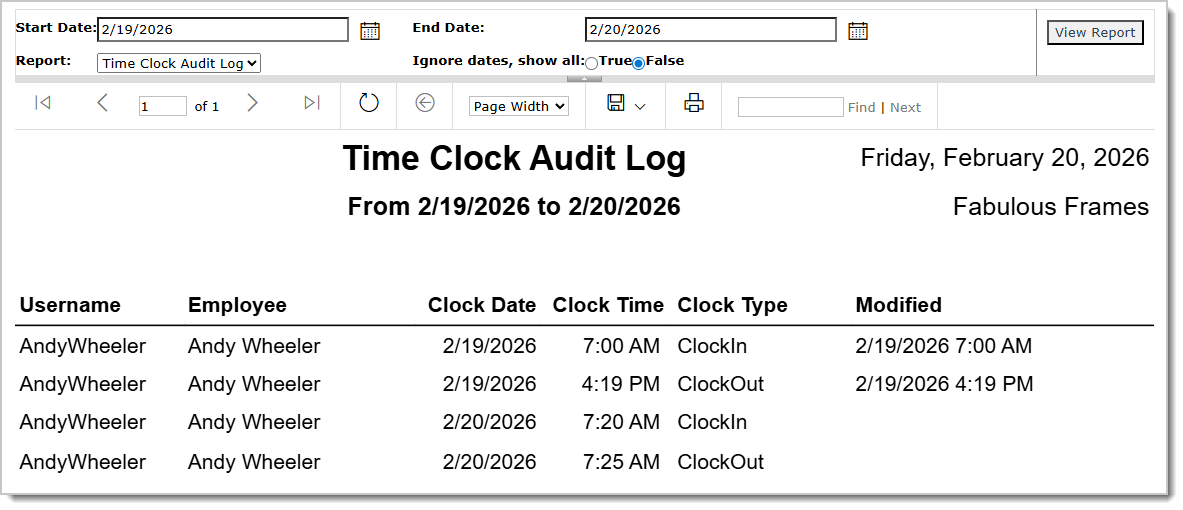The height and width of the screenshot is (510, 1183).
Task: Go to first page of report
Action: tap(42, 103)
